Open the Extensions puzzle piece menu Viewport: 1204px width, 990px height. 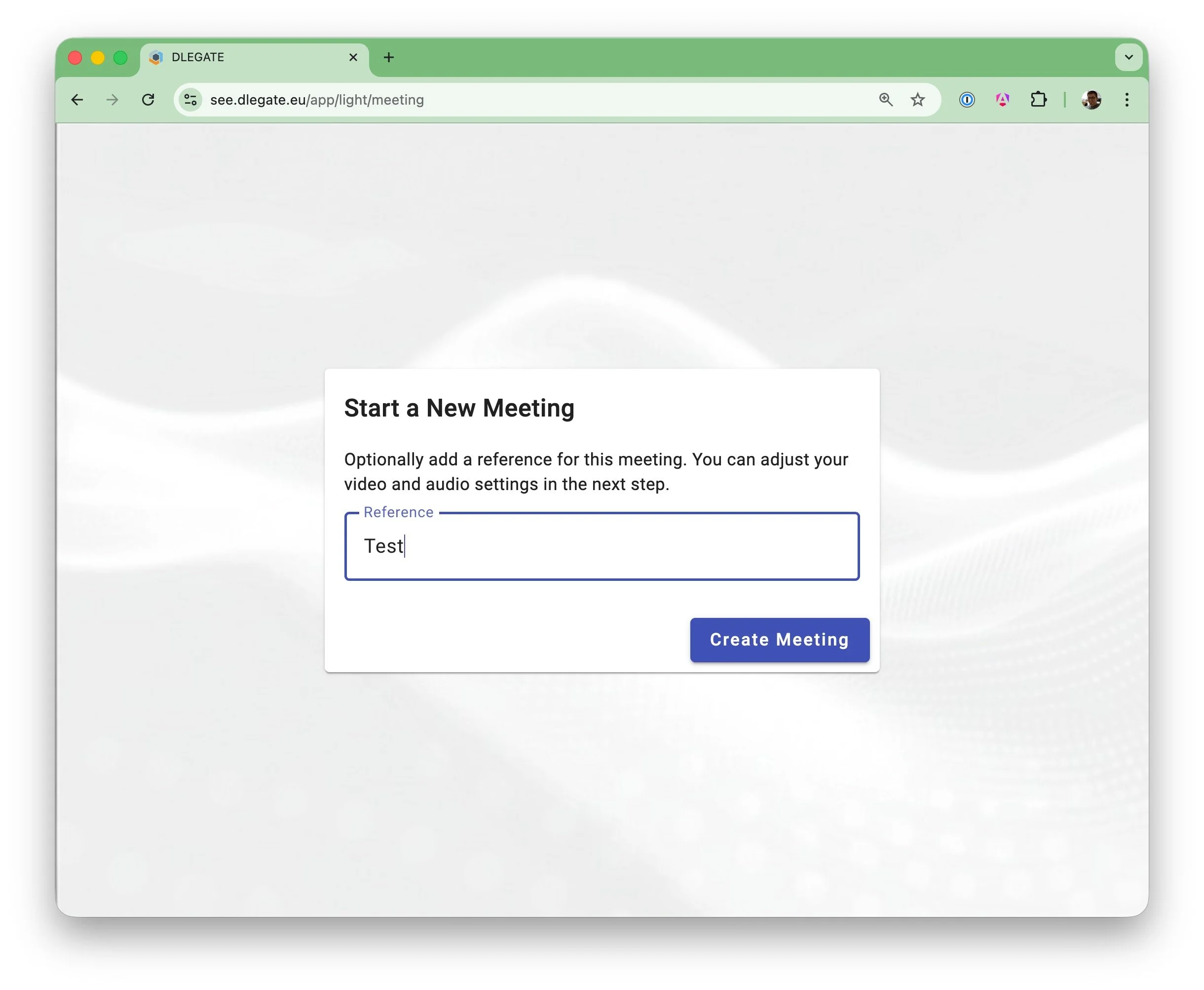click(1038, 100)
